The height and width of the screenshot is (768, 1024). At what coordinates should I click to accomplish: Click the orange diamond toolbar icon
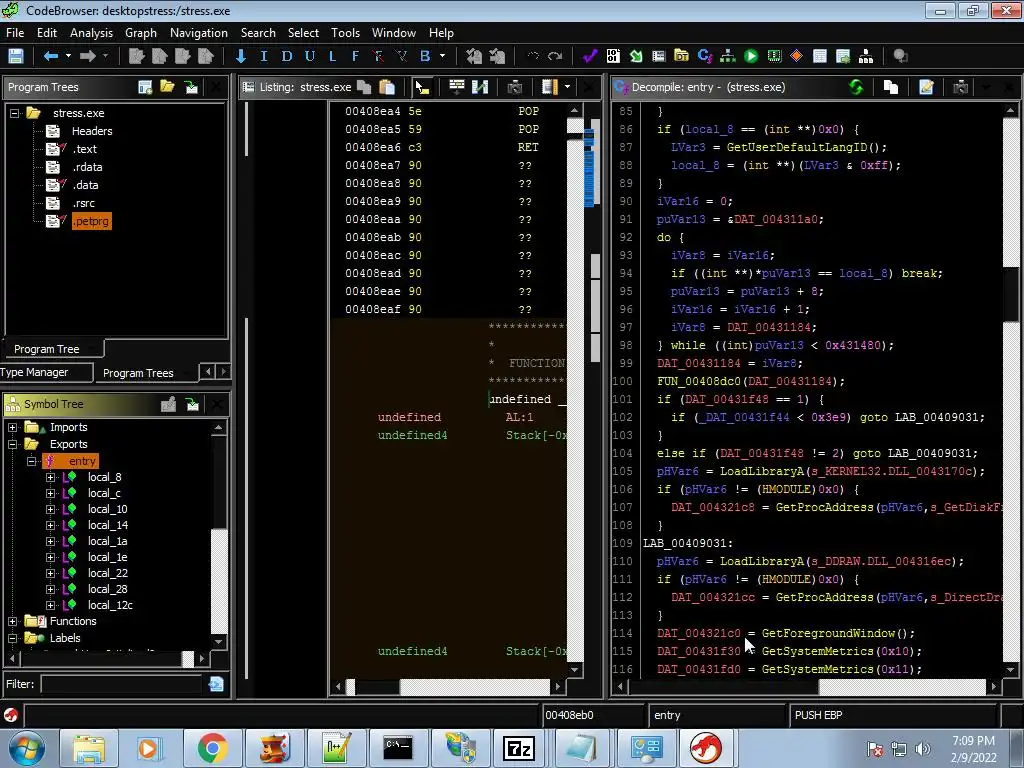797,56
